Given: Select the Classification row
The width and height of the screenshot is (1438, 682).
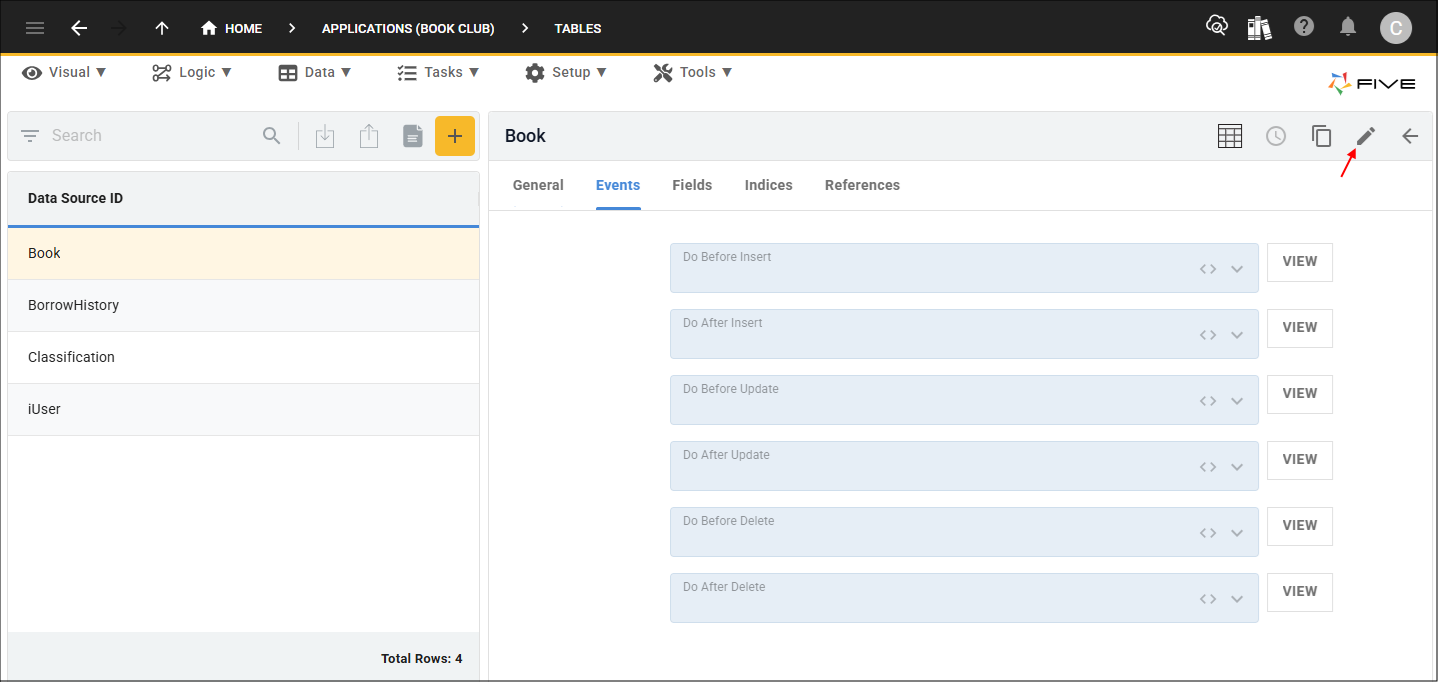Looking at the screenshot, I should (243, 358).
